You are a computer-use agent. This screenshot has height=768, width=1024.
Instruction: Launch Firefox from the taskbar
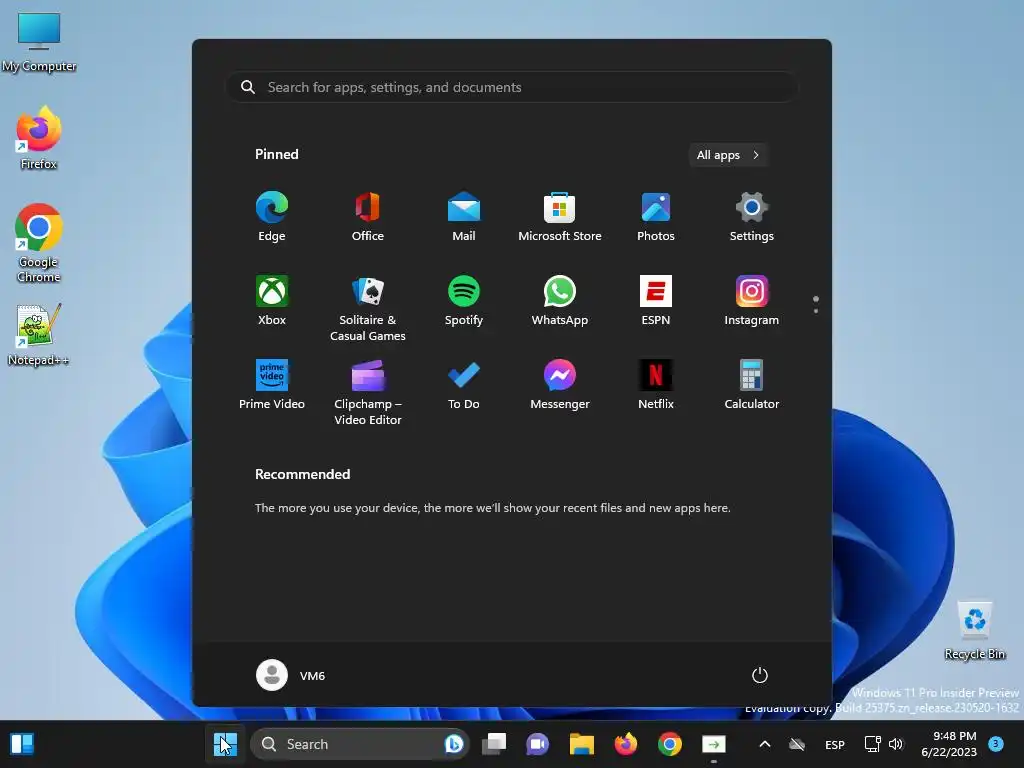[x=626, y=744]
